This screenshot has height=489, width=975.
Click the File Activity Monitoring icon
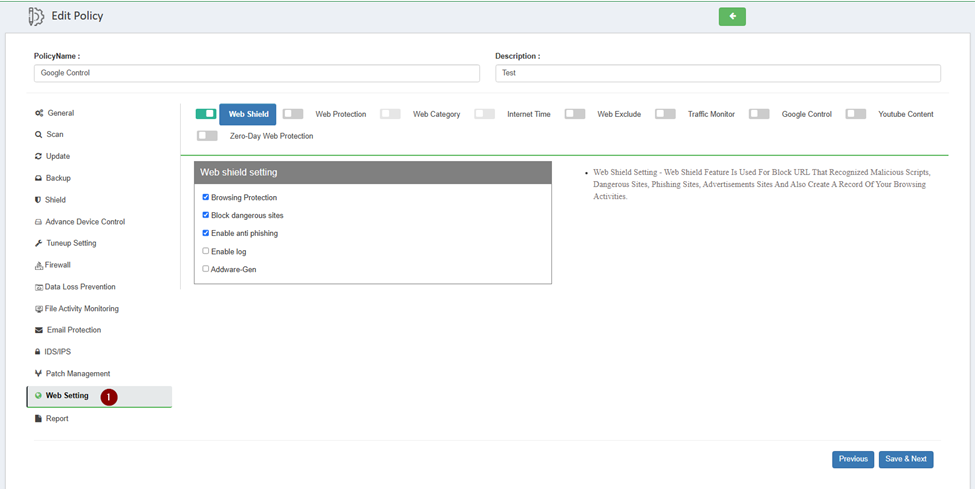click(x=39, y=309)
